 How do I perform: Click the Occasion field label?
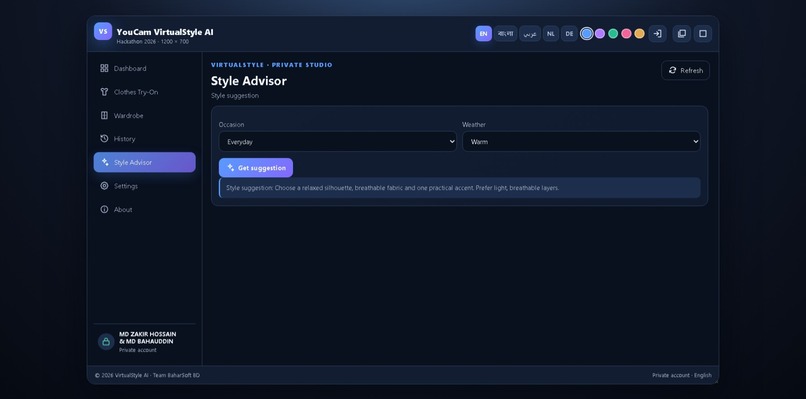[231, 124]
